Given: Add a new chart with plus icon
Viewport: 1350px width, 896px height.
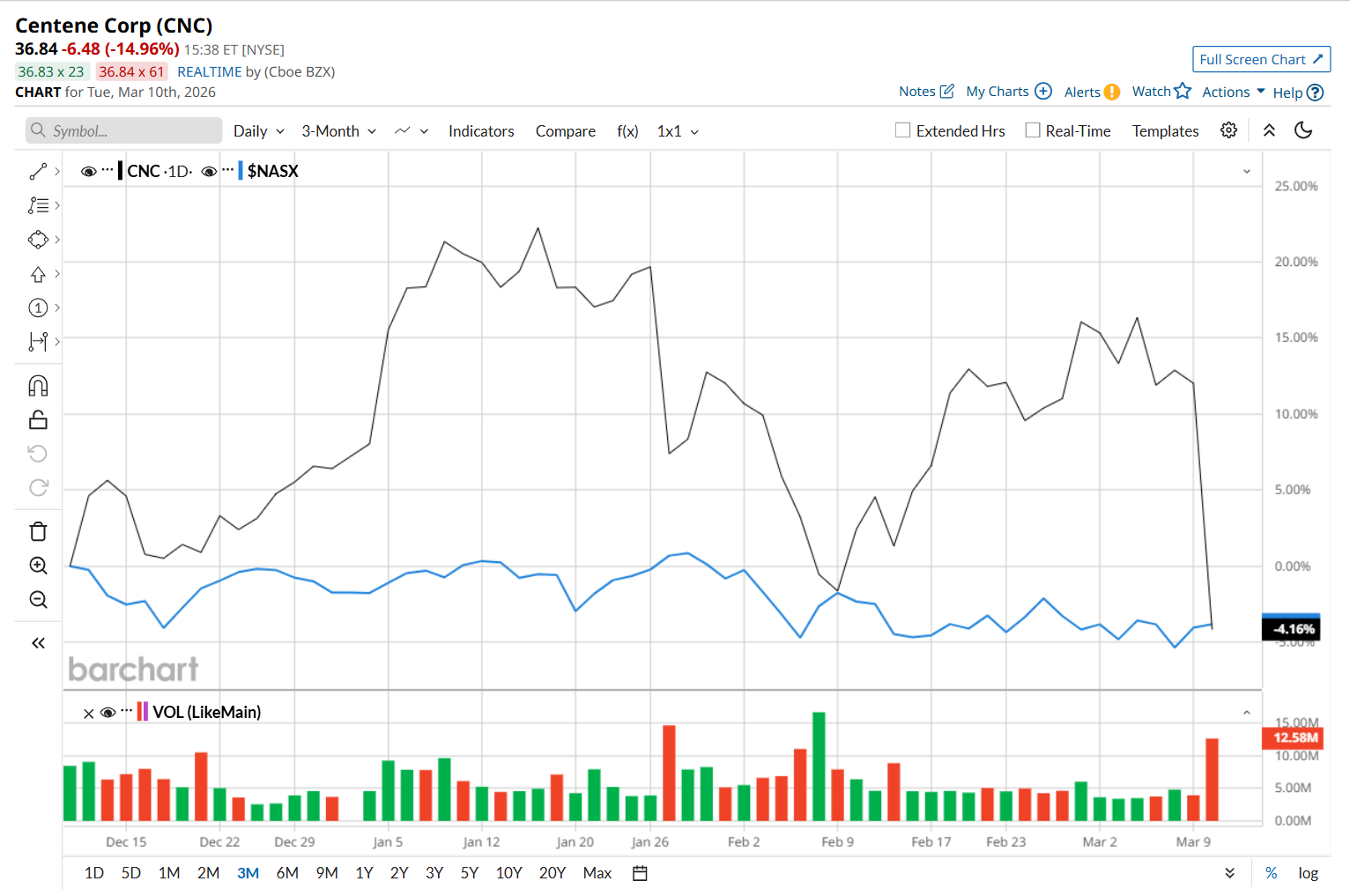Looking at the screenshot, I should click(1043, 91).
